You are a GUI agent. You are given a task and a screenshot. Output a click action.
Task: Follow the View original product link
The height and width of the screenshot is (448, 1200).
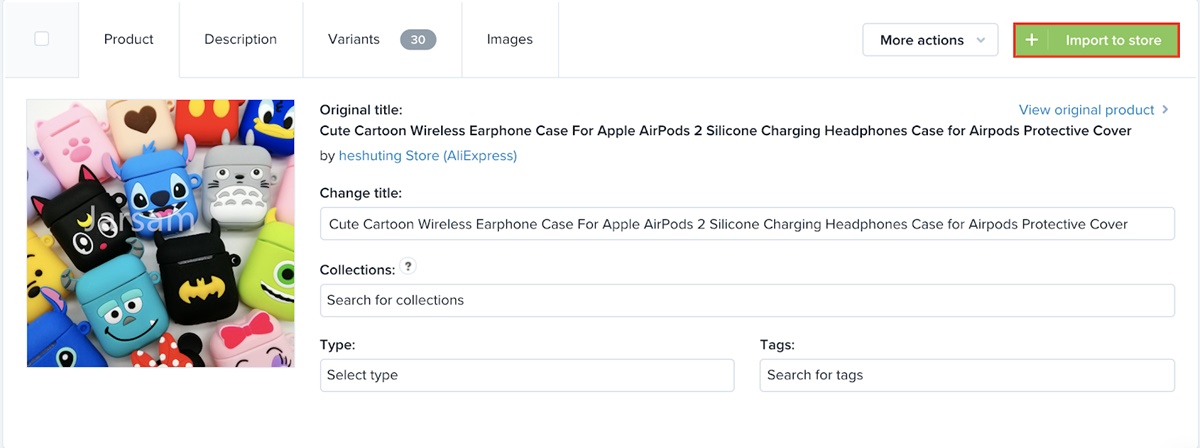point(1087,110)
